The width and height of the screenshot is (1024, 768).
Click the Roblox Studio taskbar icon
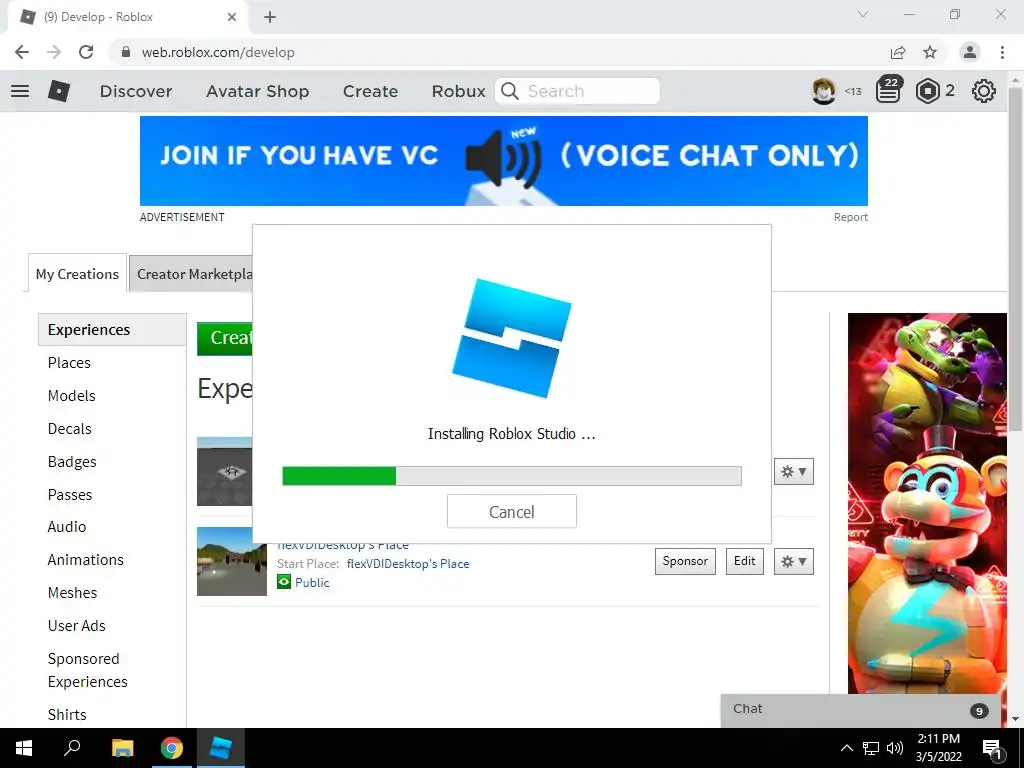221,748
